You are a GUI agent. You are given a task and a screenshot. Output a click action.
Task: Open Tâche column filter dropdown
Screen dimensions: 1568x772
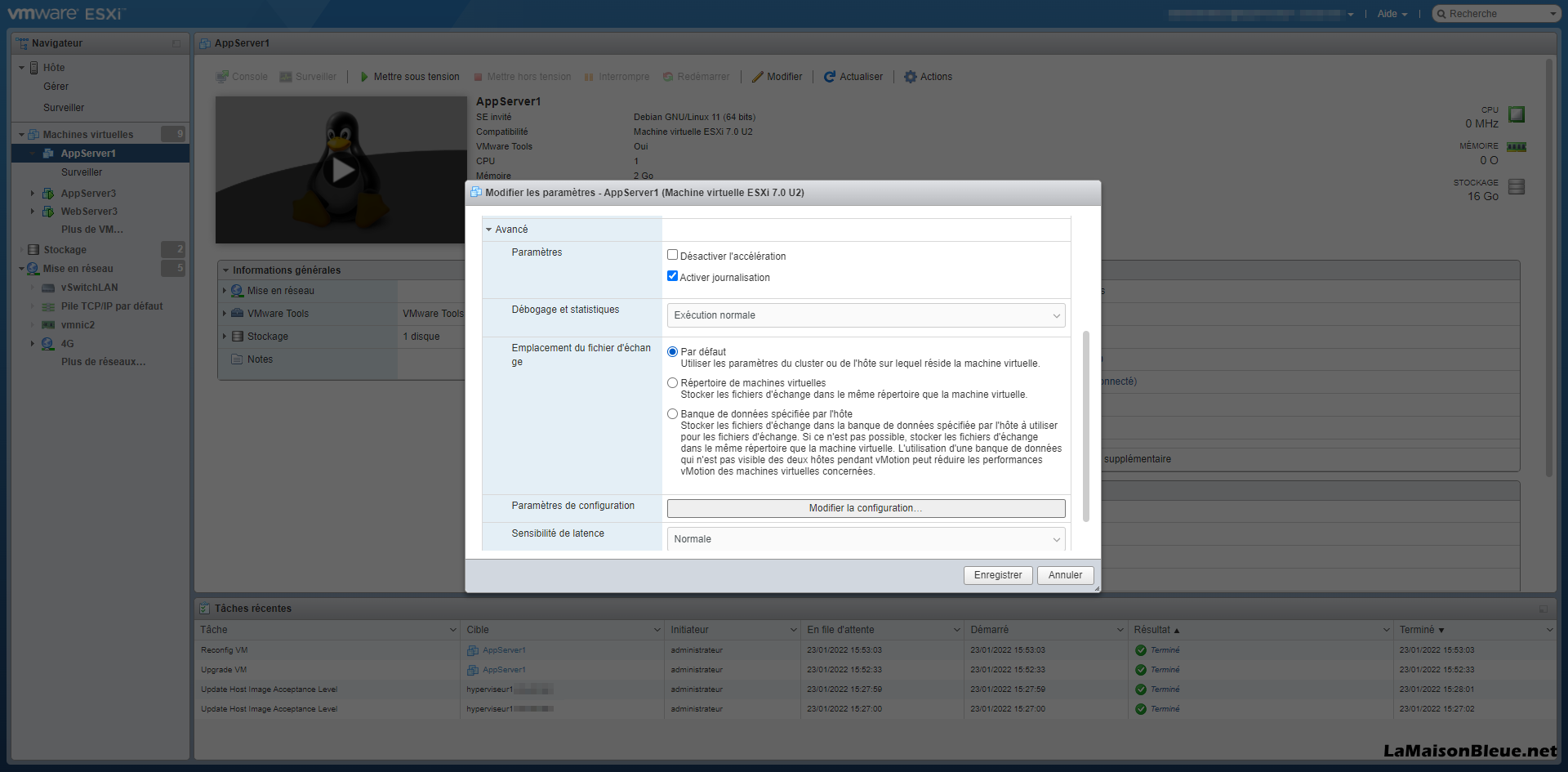(453, 630)
